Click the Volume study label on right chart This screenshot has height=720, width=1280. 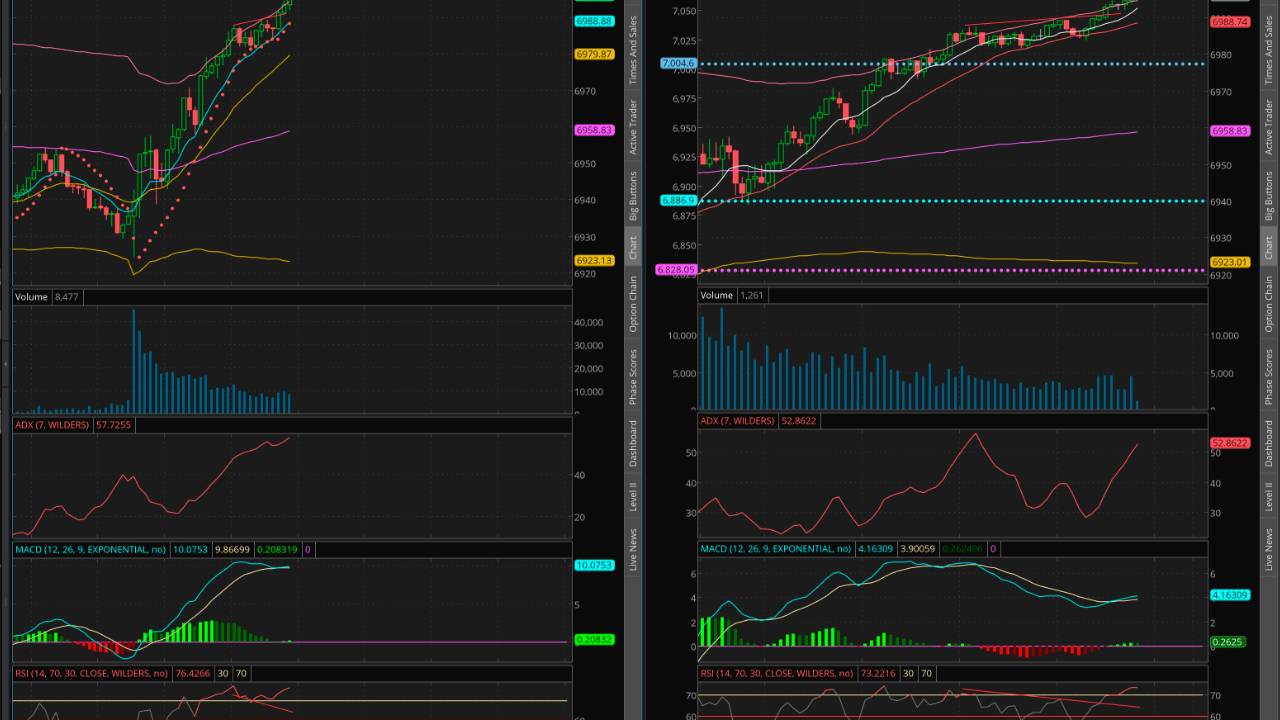(x=716, y=295)
